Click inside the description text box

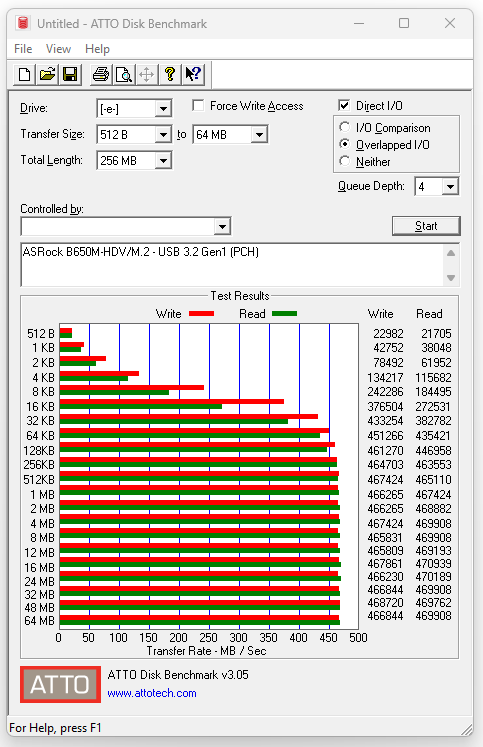click(232, 265)
